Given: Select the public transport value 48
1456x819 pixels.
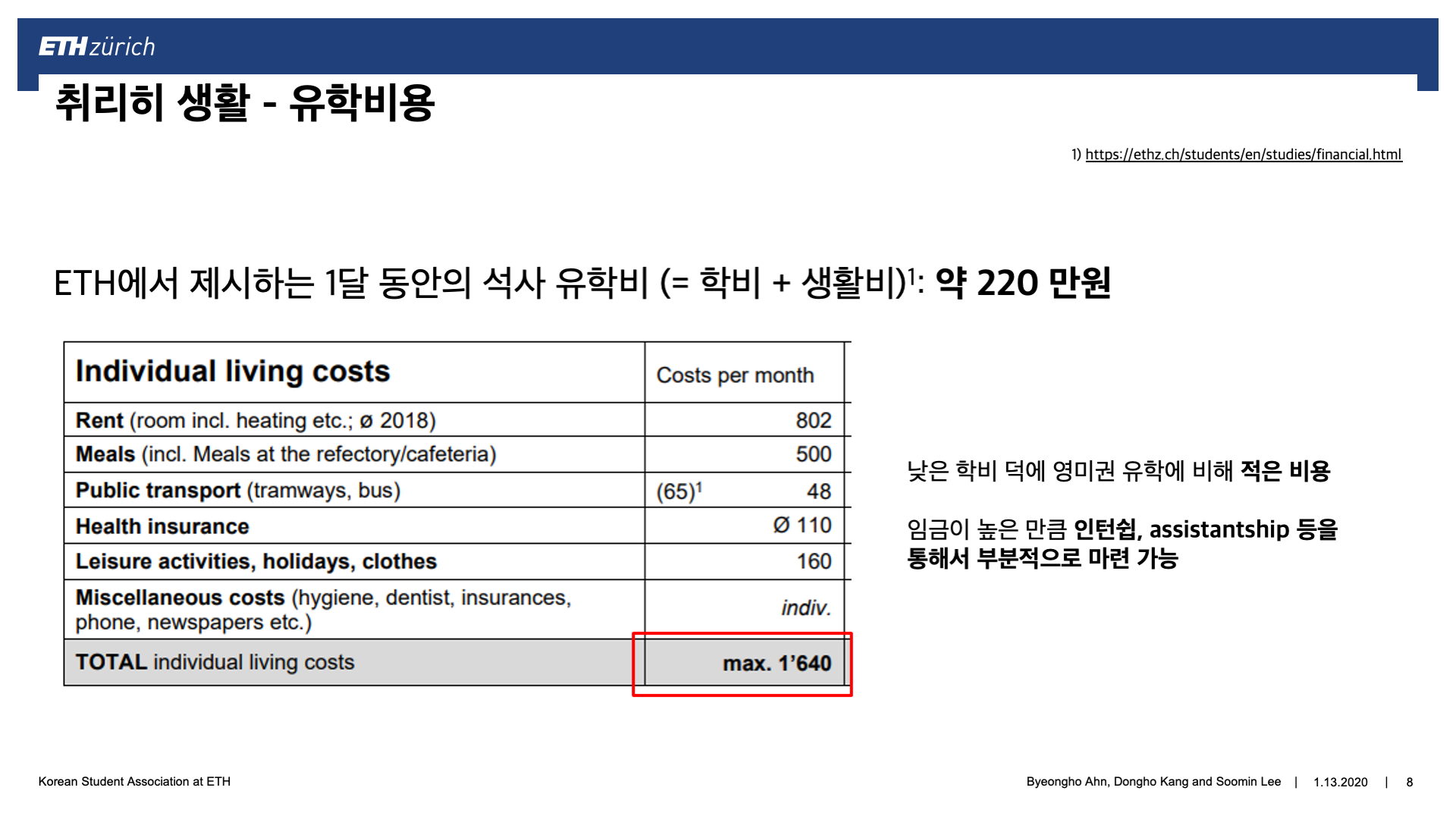Looking at the screenshot, I should pos(819,491).
